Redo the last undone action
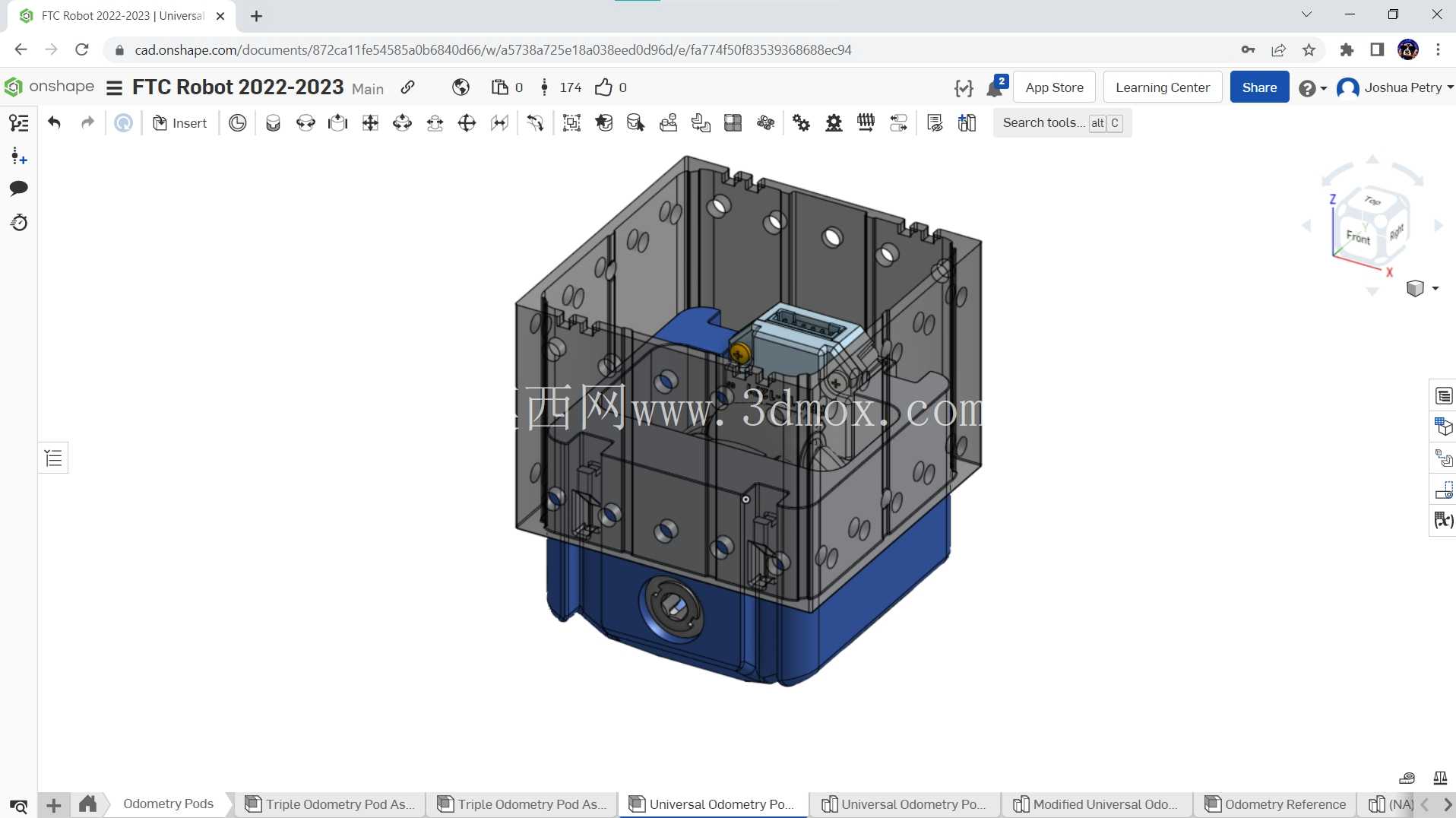The width and height of the screenshot is (1456, 818). [87, 123]
